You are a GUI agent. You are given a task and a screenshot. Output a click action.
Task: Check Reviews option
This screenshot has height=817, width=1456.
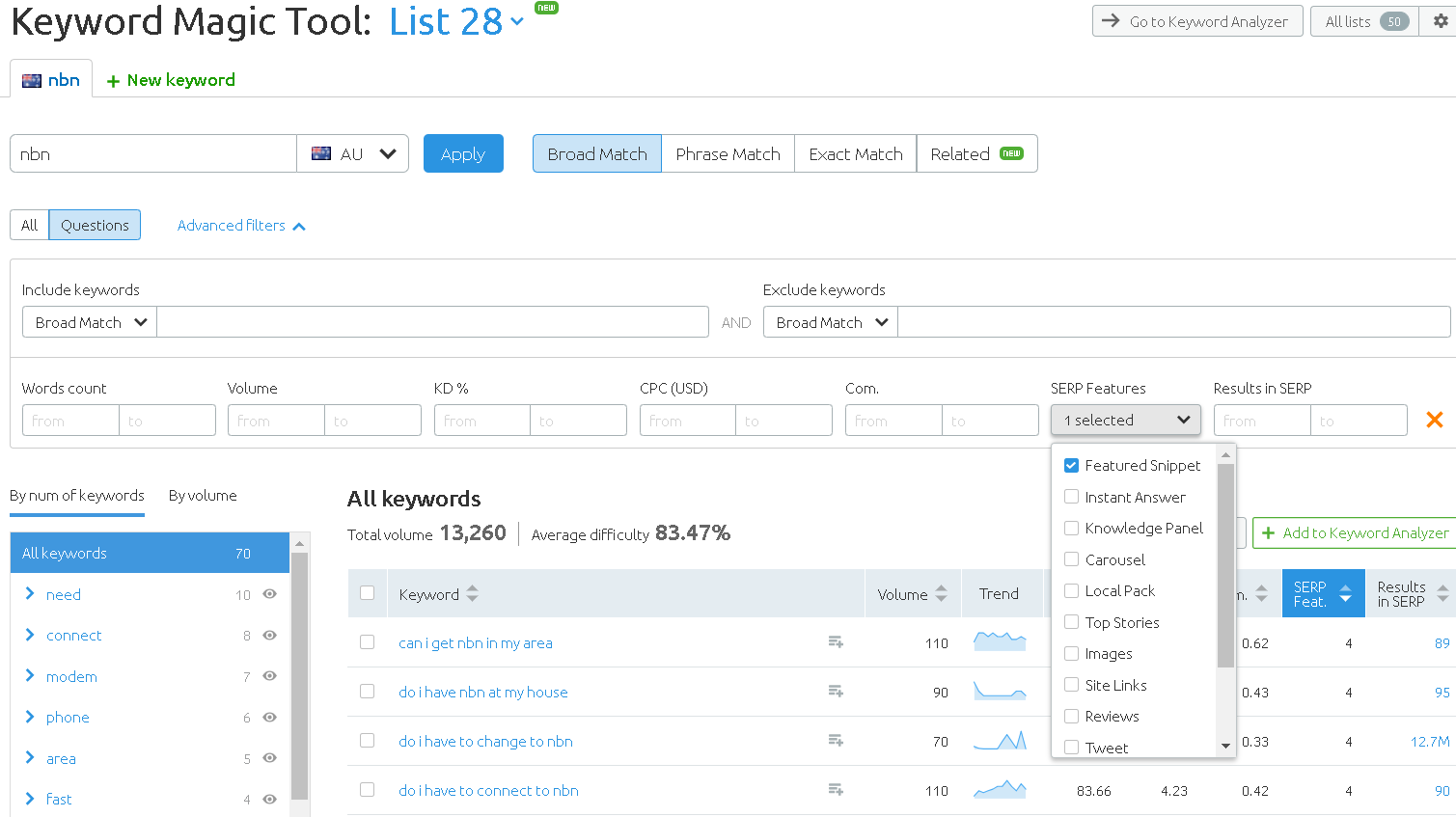[1071, 716]
